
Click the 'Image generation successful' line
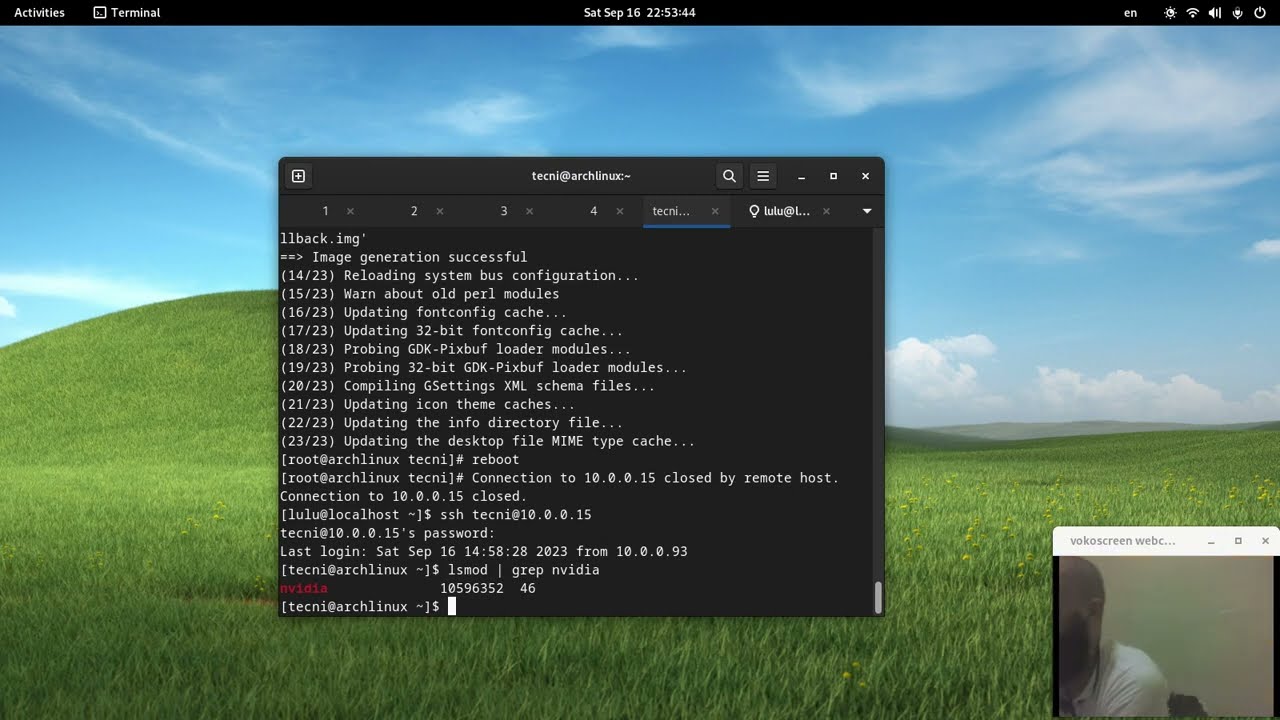pyautogui.click(x=404, y=257)
